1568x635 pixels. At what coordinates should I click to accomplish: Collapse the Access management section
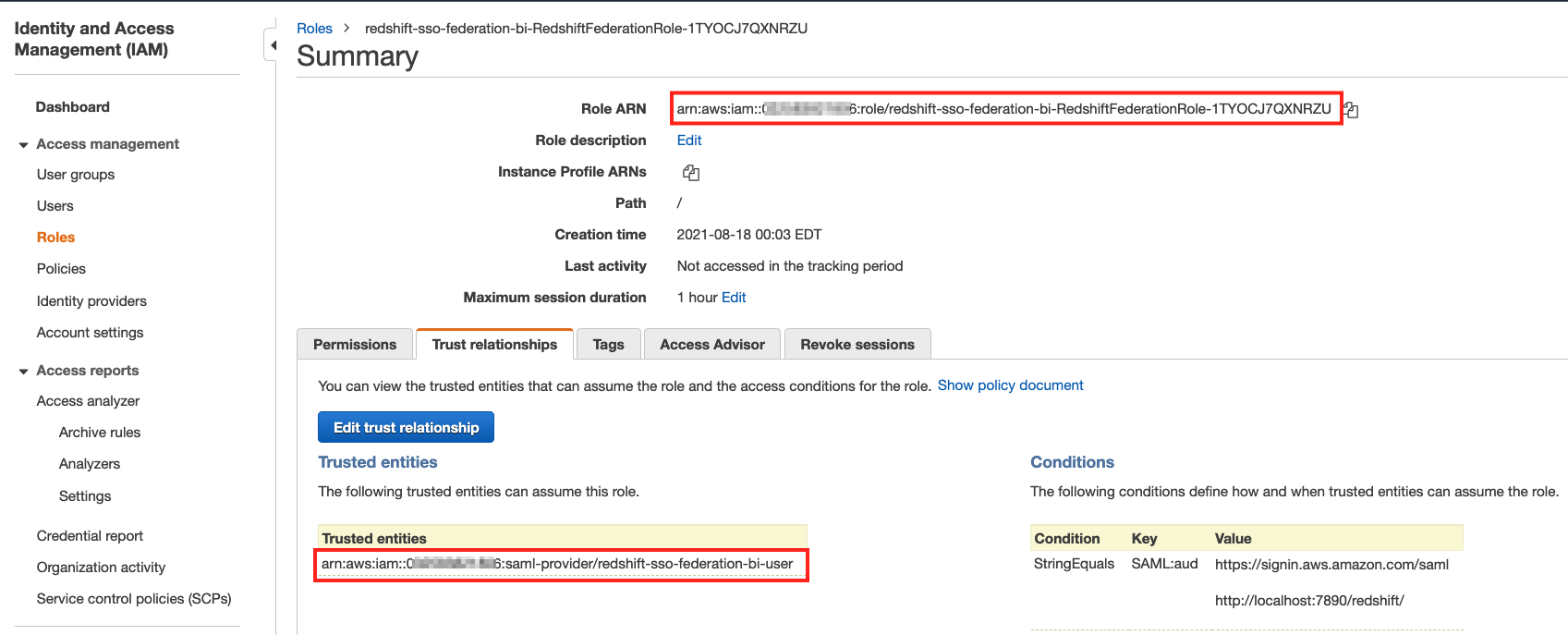pos(24,145)
